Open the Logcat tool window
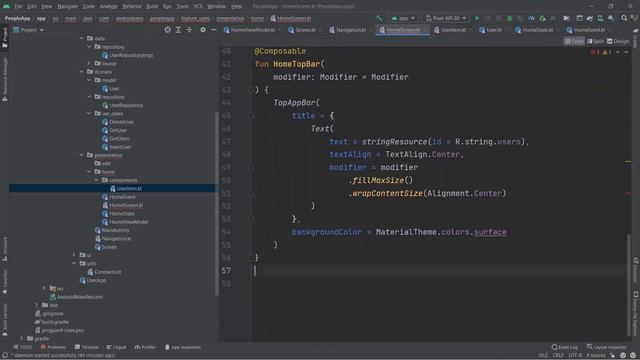The image size is (640, 360). point(117,347)
